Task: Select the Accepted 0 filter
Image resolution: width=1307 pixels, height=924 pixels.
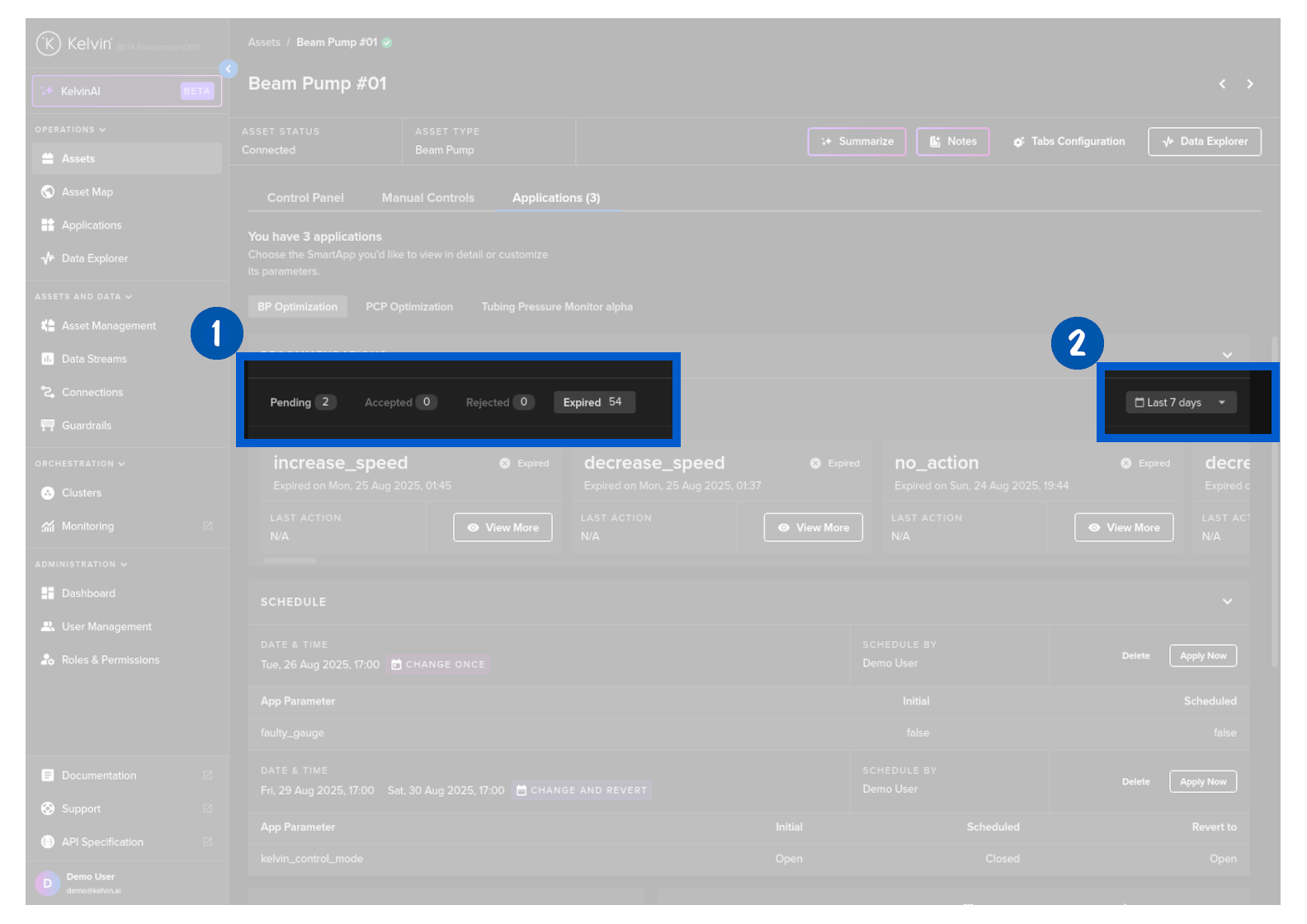Action: [400, 402]
